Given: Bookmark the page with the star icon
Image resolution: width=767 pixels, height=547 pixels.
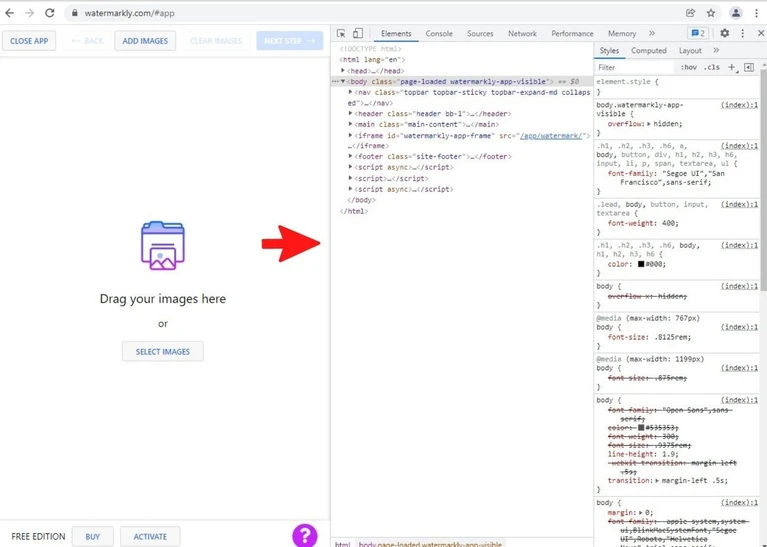Looking at the screenshot, I should point(711,13).
